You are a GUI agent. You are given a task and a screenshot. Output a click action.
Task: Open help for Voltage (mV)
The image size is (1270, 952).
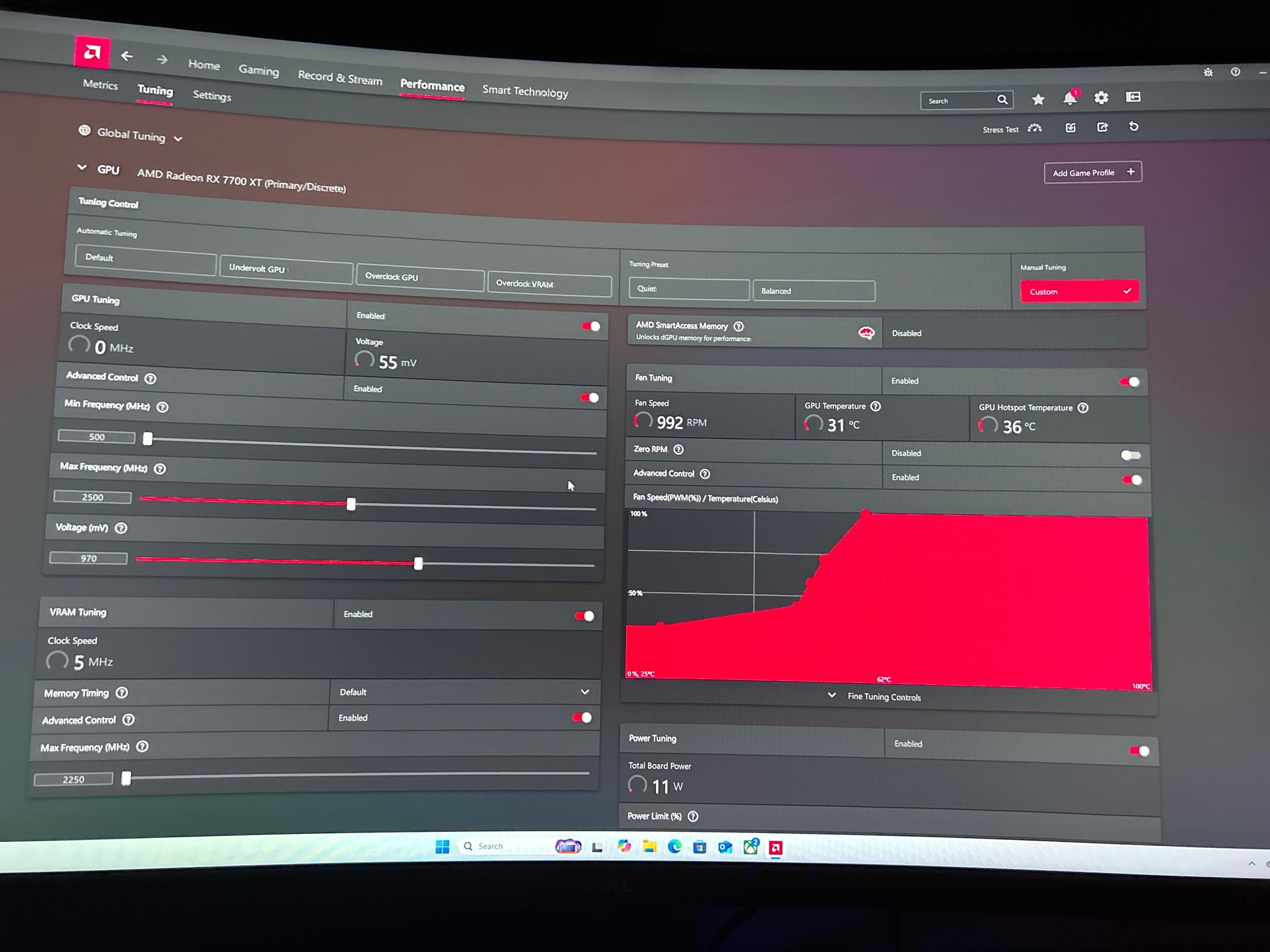(x=122, y=528)
